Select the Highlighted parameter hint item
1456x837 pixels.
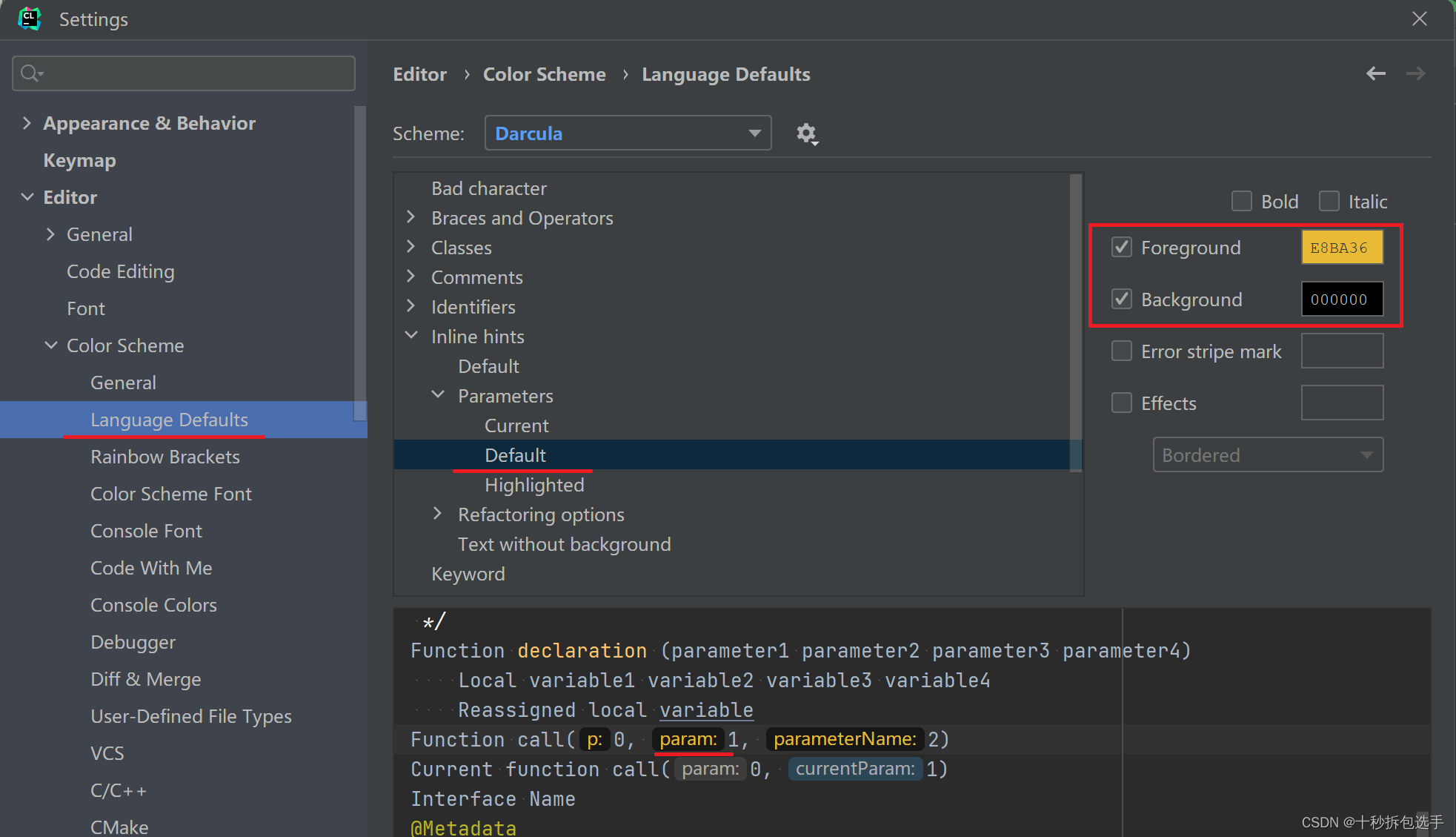point(534,485)
